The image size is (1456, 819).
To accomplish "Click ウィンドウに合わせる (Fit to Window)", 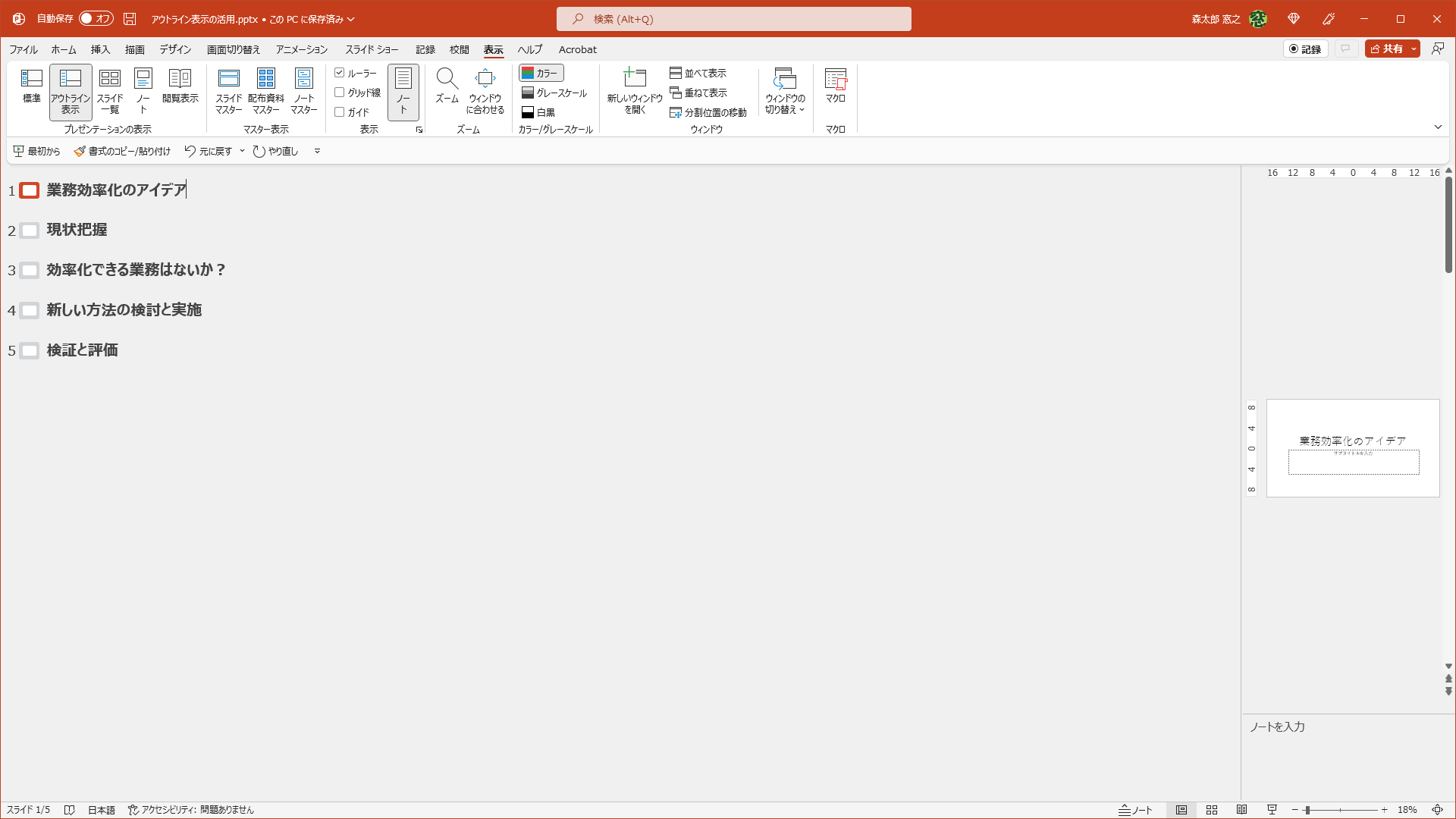I will coord(485,79).
